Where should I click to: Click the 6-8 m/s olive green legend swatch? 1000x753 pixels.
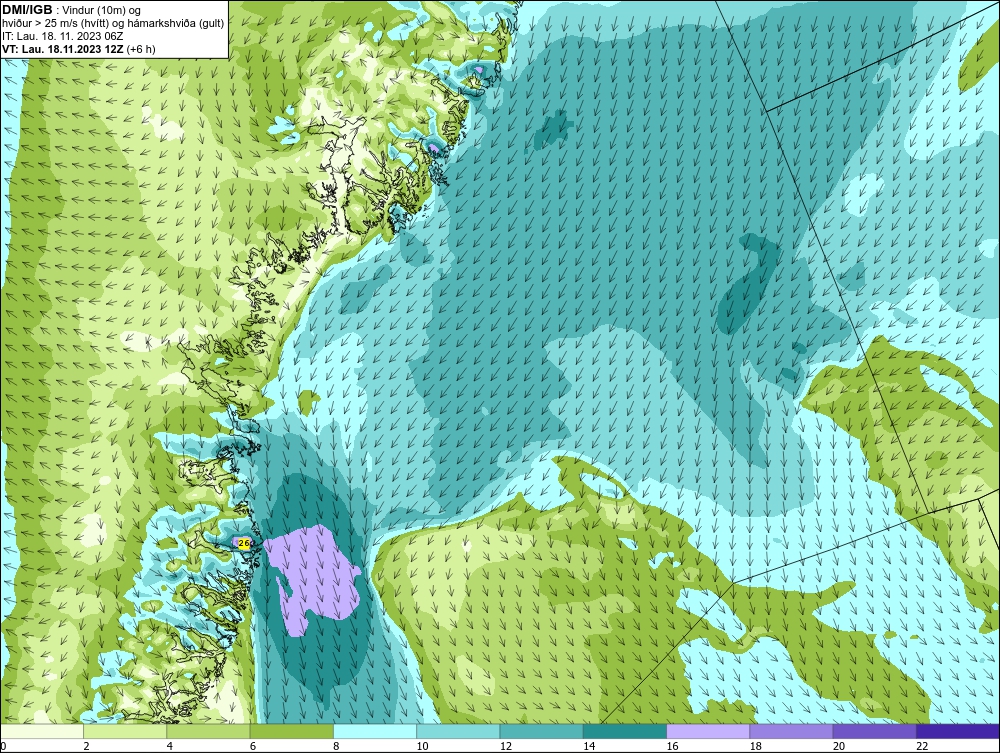pos(291,731)
